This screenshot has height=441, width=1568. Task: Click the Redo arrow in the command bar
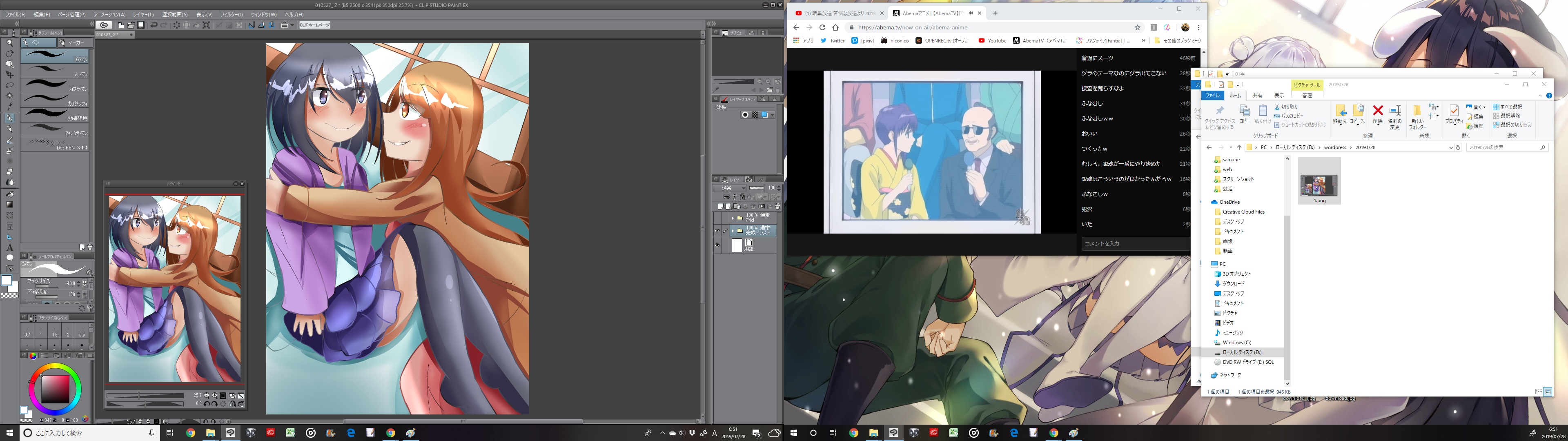click(x=164, y=25)
